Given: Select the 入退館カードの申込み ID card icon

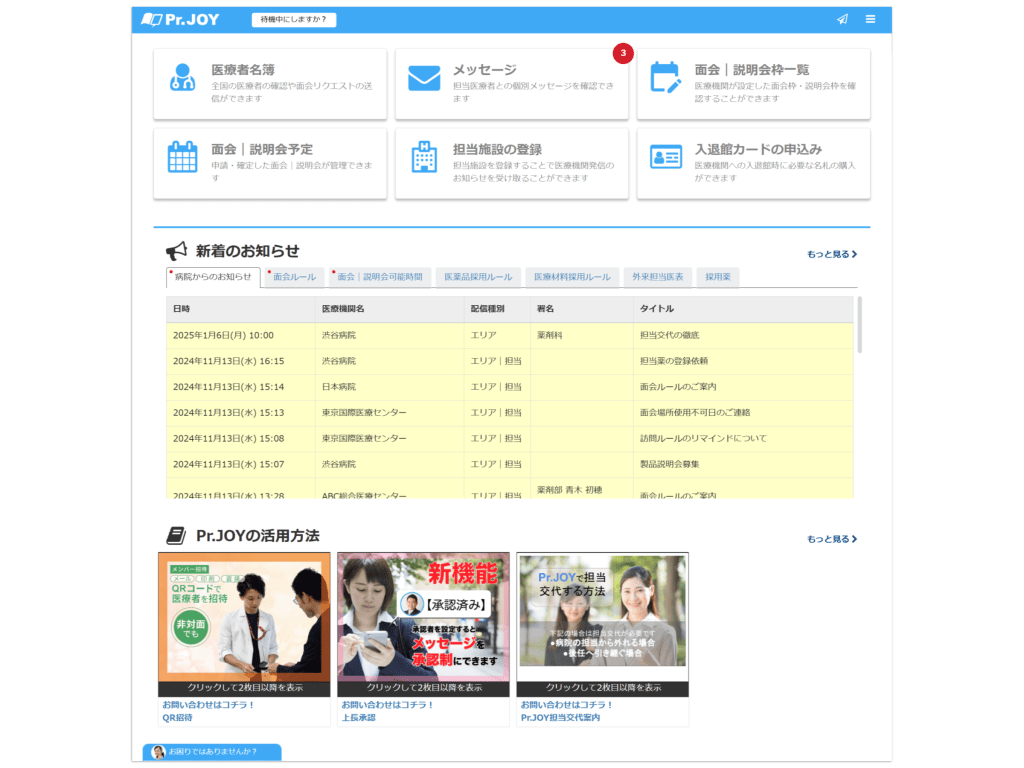Looking at the screenshot, I should tap(666, 157).
